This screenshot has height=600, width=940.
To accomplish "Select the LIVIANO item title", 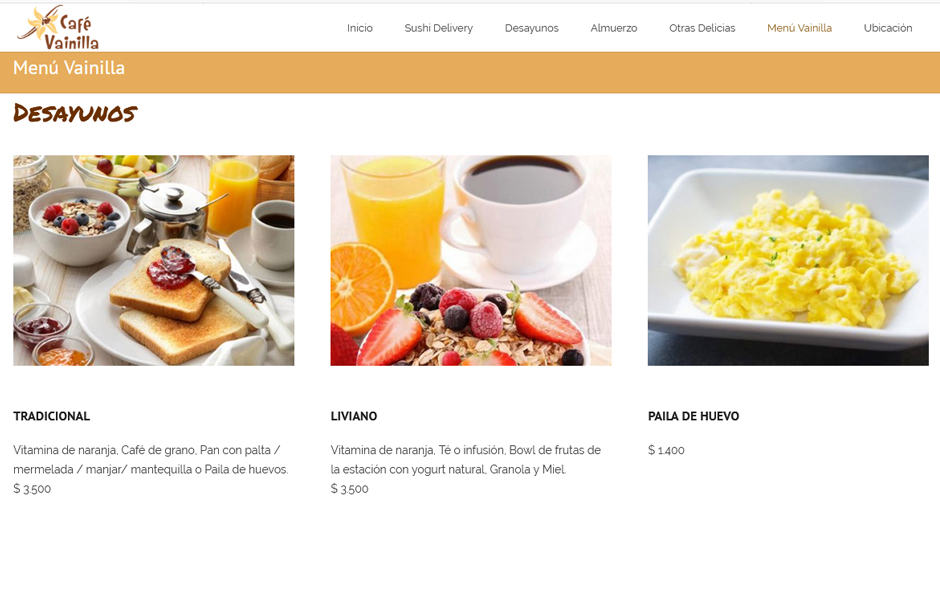I will click(x=354, y=416).
